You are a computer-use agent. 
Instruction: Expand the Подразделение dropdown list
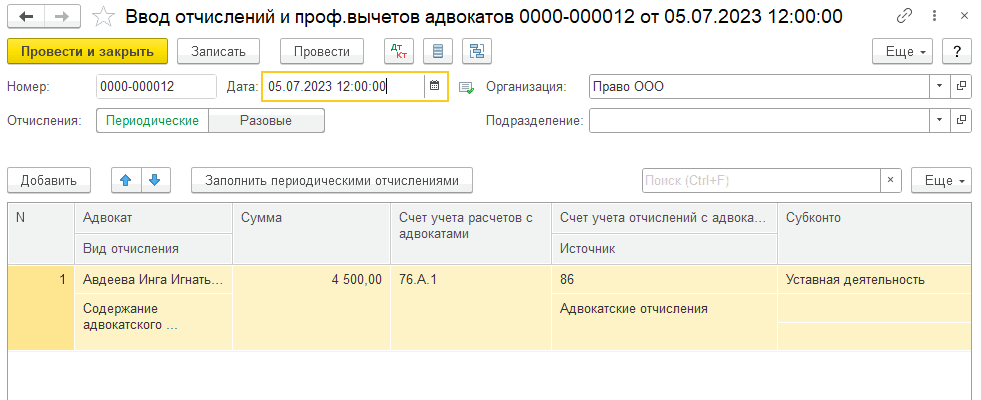(939, 121)
